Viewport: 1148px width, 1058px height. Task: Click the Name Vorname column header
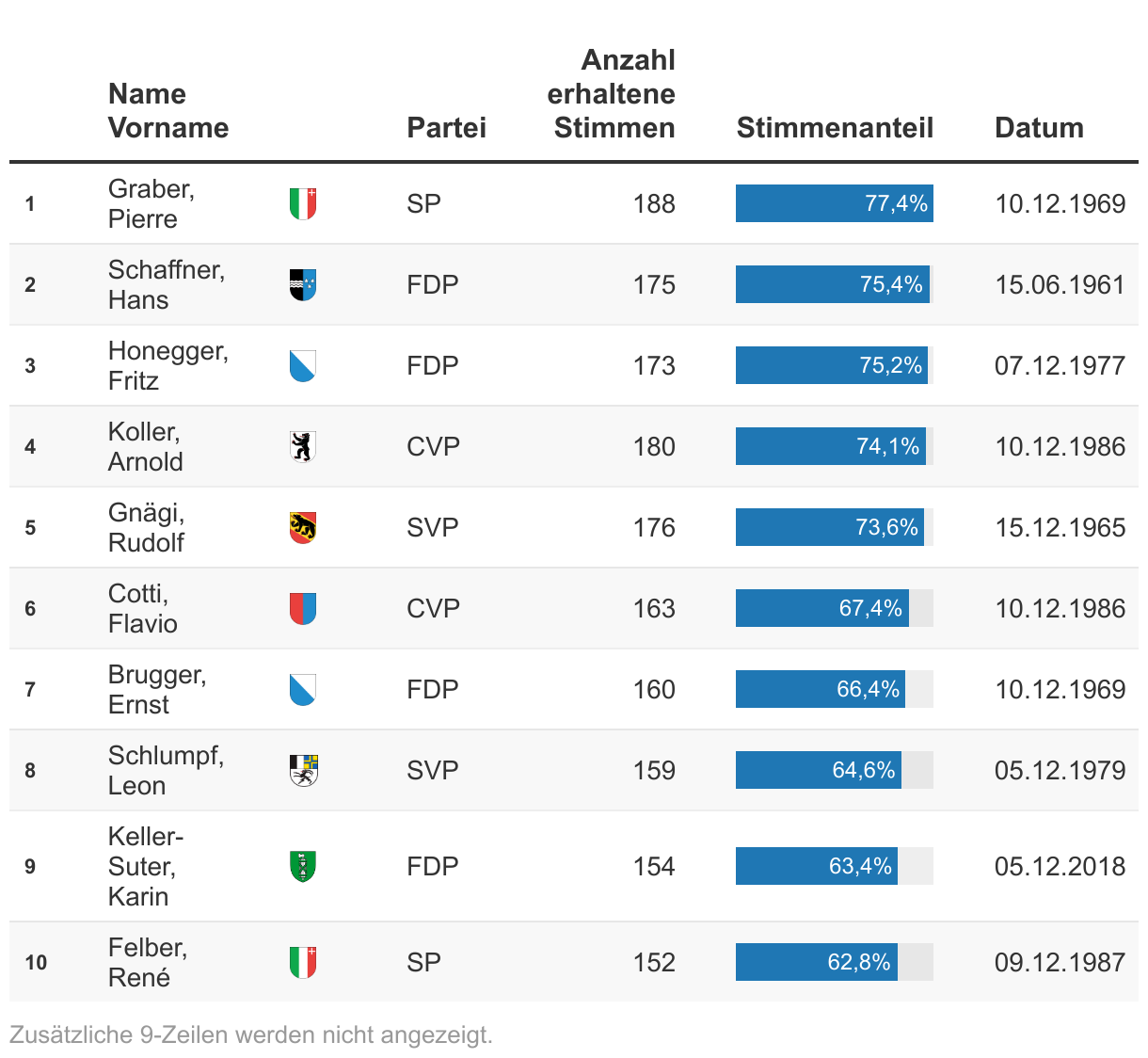[x=168, y=111]
